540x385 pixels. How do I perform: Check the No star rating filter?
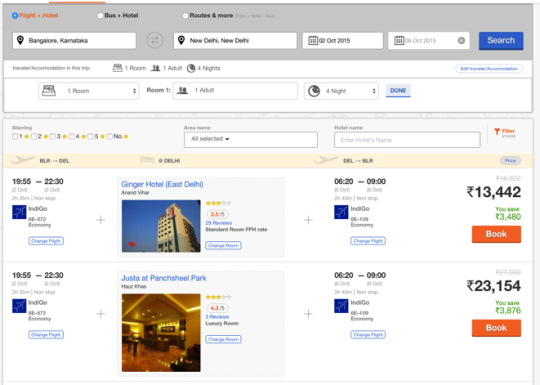click(x=110, y=137)
